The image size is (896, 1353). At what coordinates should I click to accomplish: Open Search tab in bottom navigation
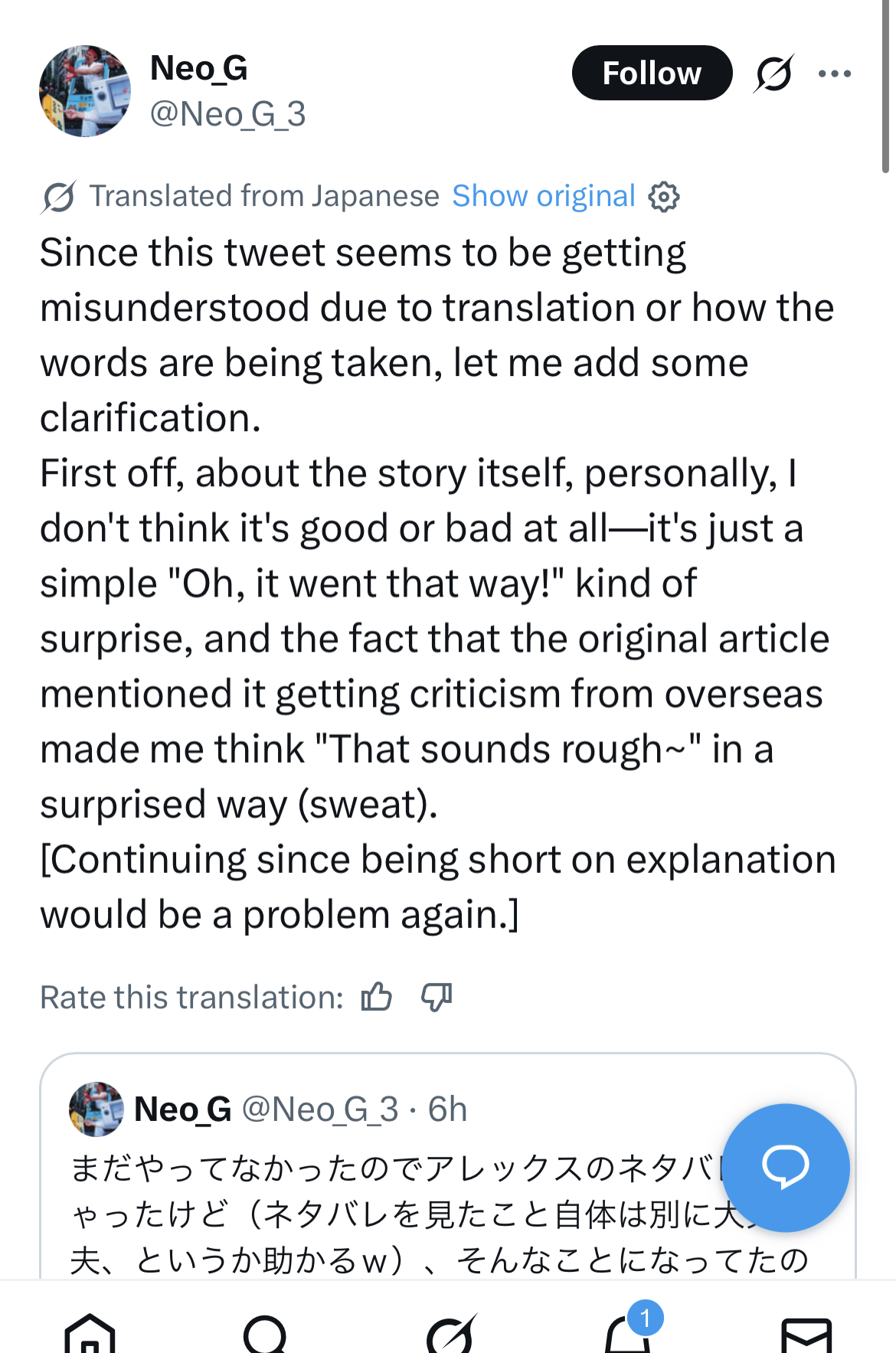coord(265,1333)
